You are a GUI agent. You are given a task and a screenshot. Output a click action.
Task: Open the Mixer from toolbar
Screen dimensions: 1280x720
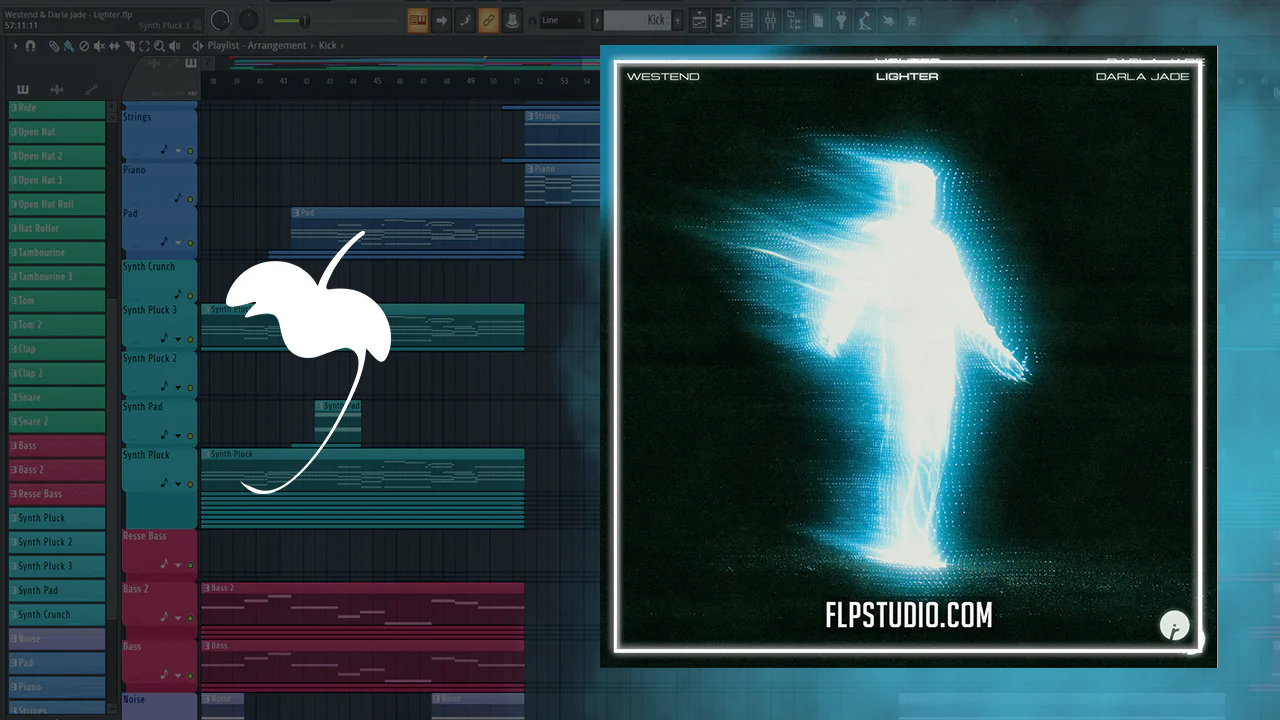(x=771, y=20)
